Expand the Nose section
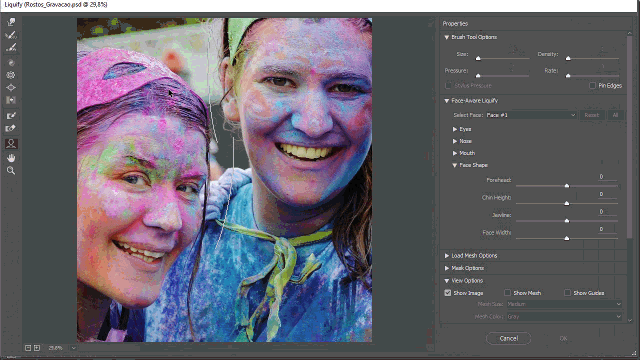The image size is (640, 360). coord(455,141)
